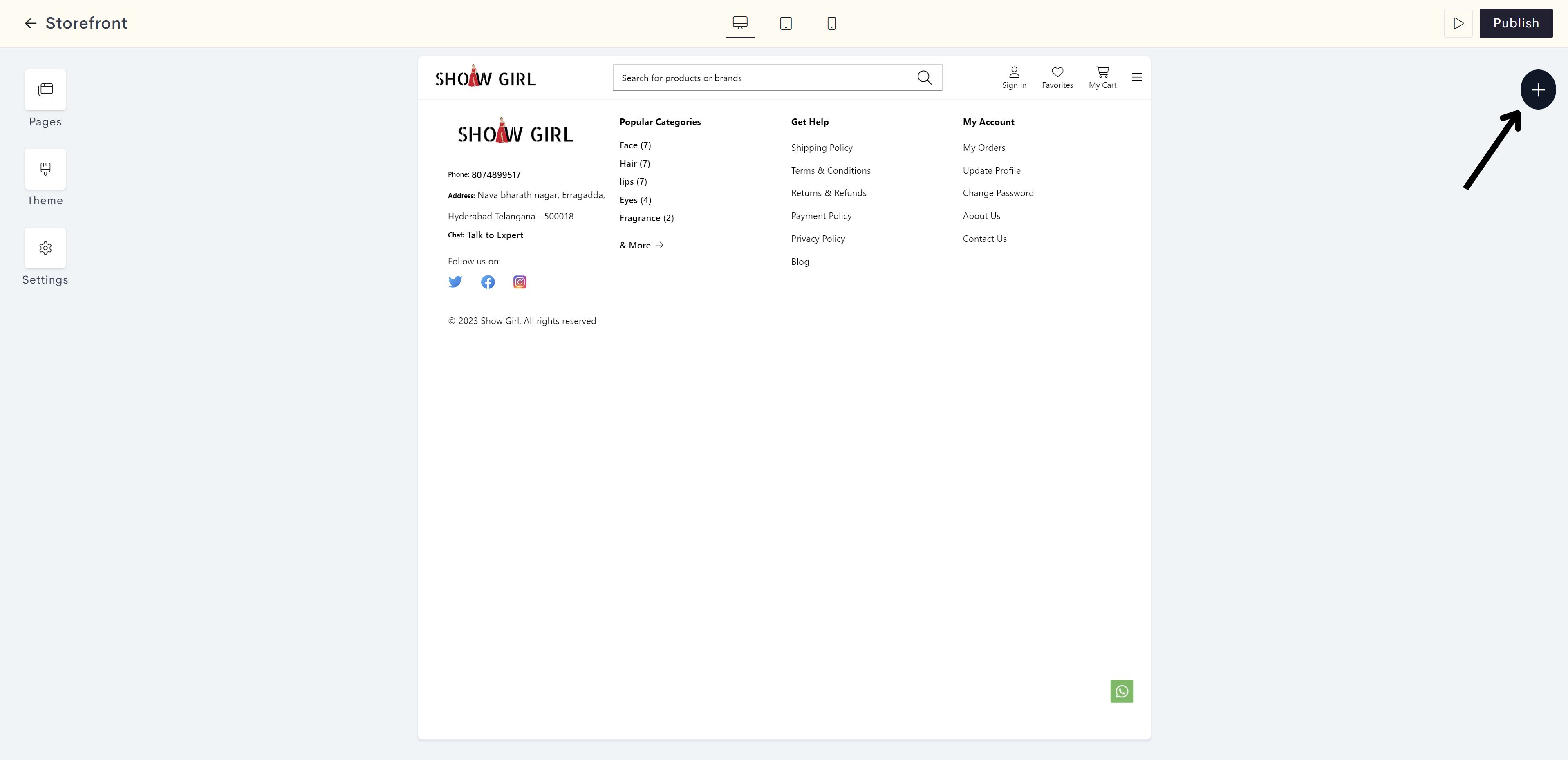Click the search magnifier icon
The height and width of the screenshot is (760, 1568).
[924, 77]
